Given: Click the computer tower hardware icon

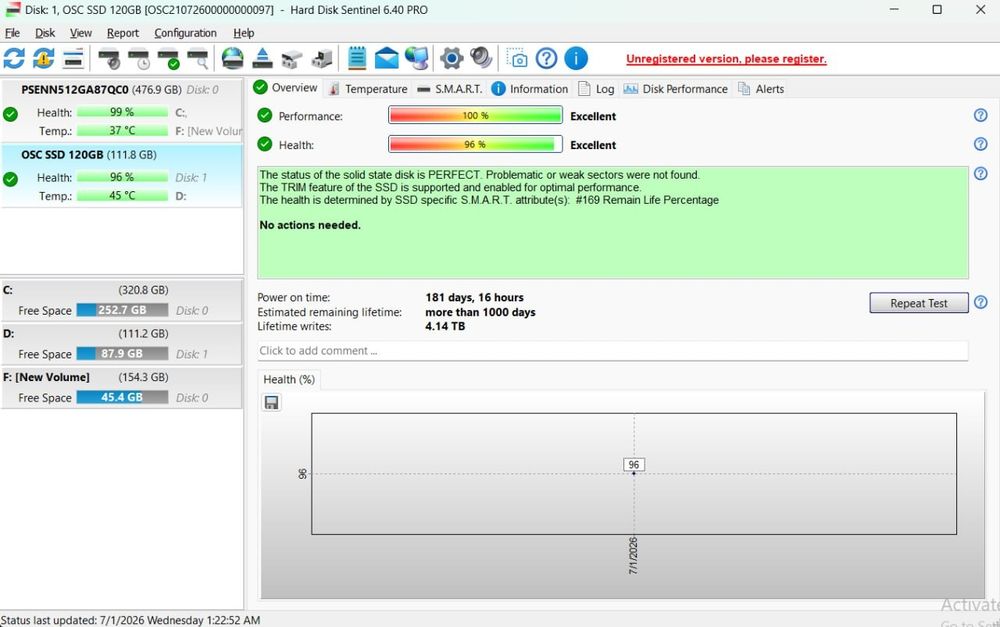Looking at the screenshot, I should (322, 59).
